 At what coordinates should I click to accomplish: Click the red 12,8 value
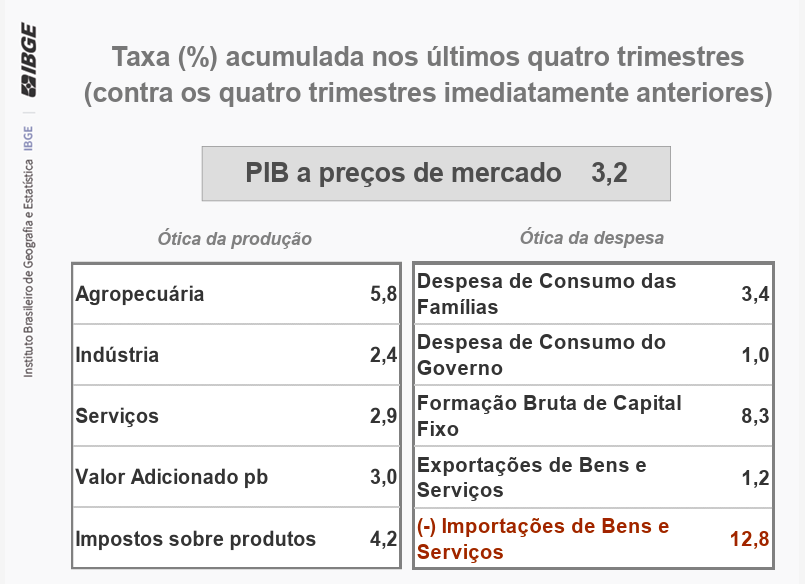click(749, 539)
